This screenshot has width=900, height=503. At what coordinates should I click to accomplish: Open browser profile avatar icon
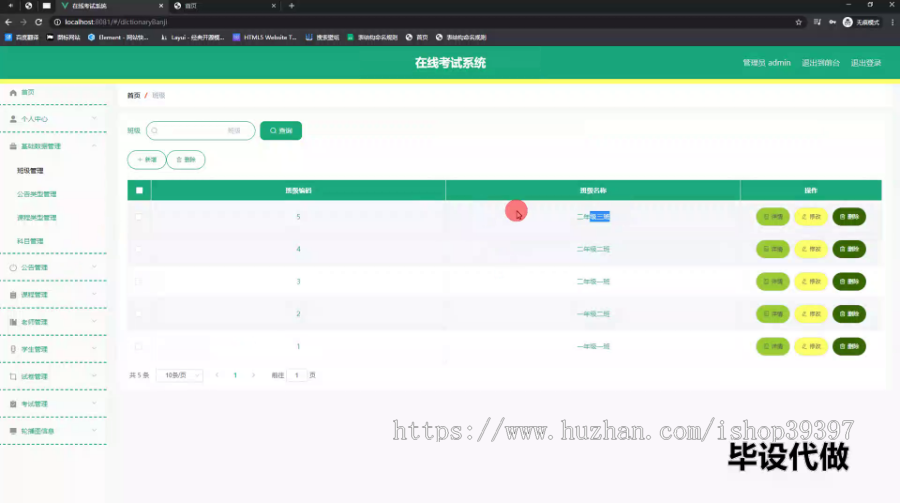[x=847, y=22]
